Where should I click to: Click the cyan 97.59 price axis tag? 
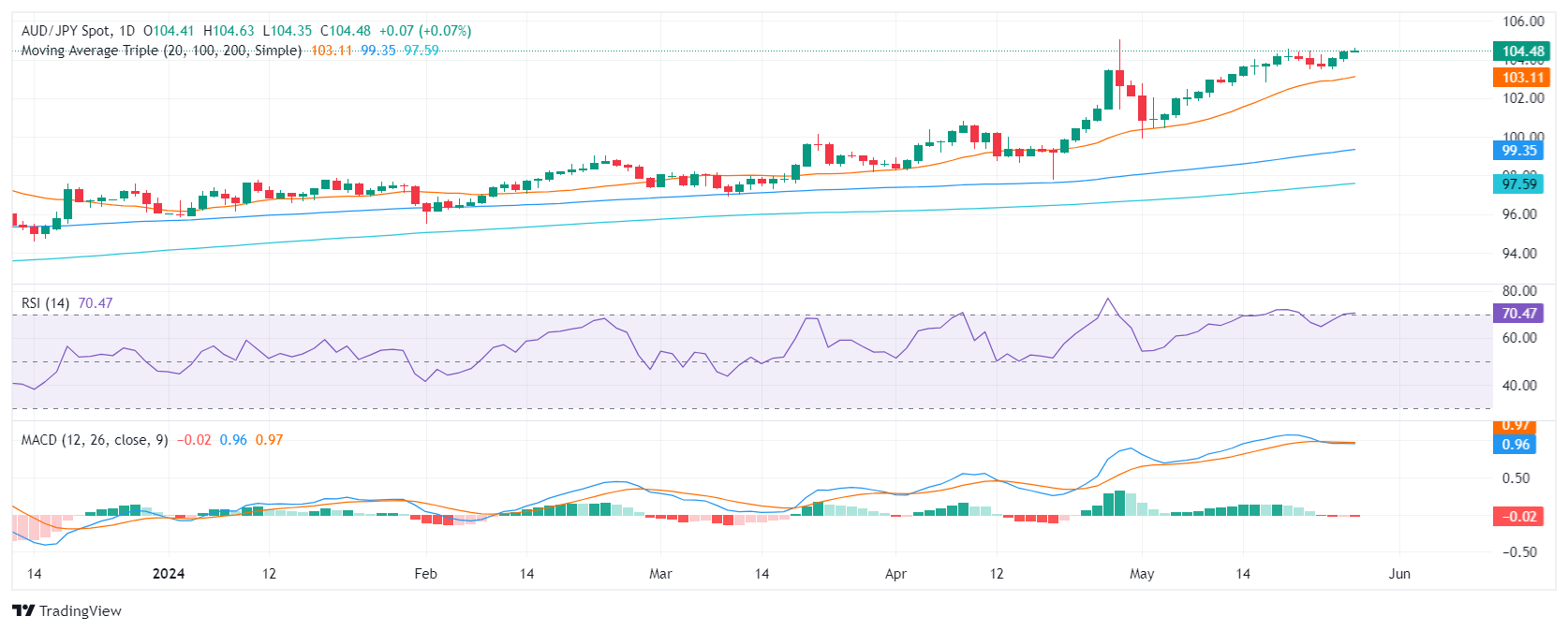pyautogui.click(x=1518, y=184)
